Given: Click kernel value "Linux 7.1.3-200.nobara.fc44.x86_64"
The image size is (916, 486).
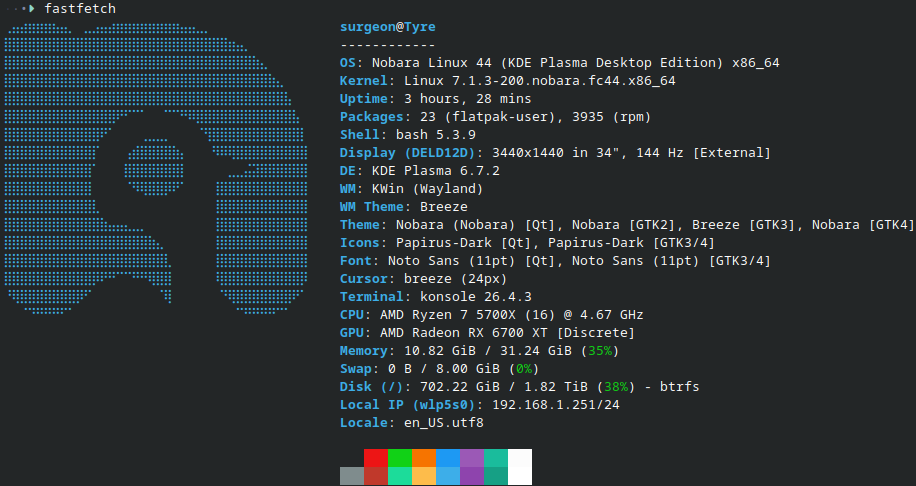Looking at the screenshot, I should pos(540,81).
